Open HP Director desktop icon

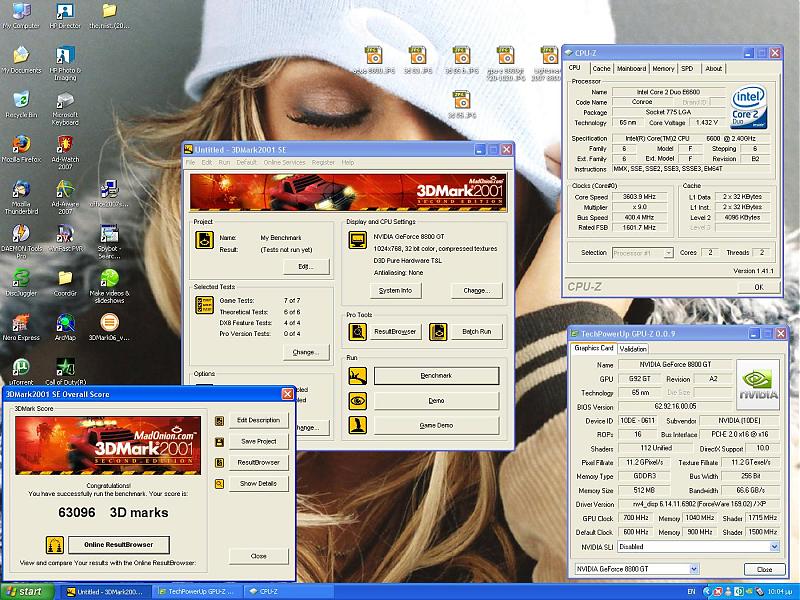click(x=65, y=15)
